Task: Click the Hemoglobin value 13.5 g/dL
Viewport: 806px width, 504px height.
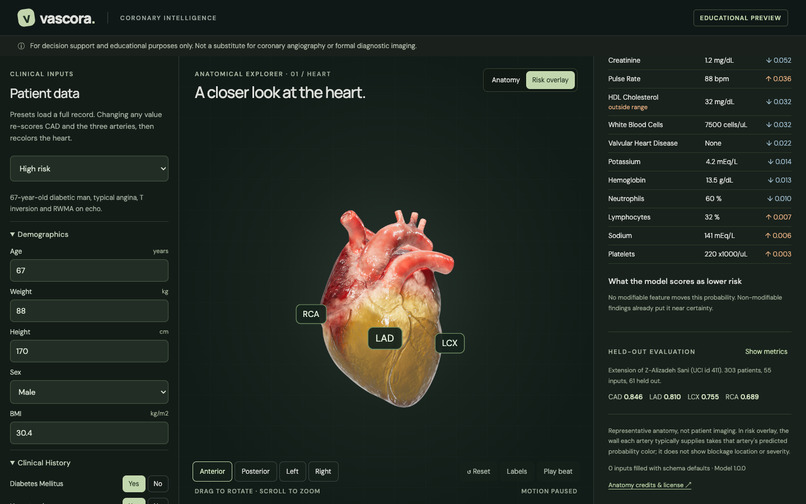Action: pos(719,180)
